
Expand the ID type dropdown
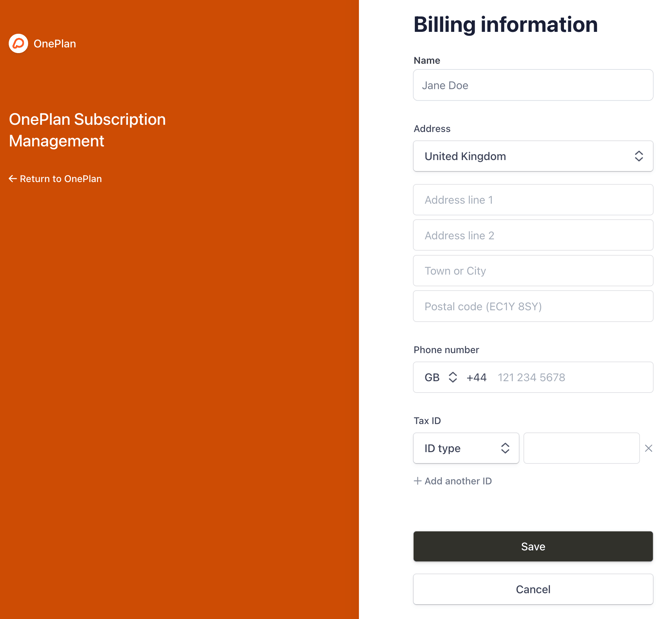click(x=465, y=449)
